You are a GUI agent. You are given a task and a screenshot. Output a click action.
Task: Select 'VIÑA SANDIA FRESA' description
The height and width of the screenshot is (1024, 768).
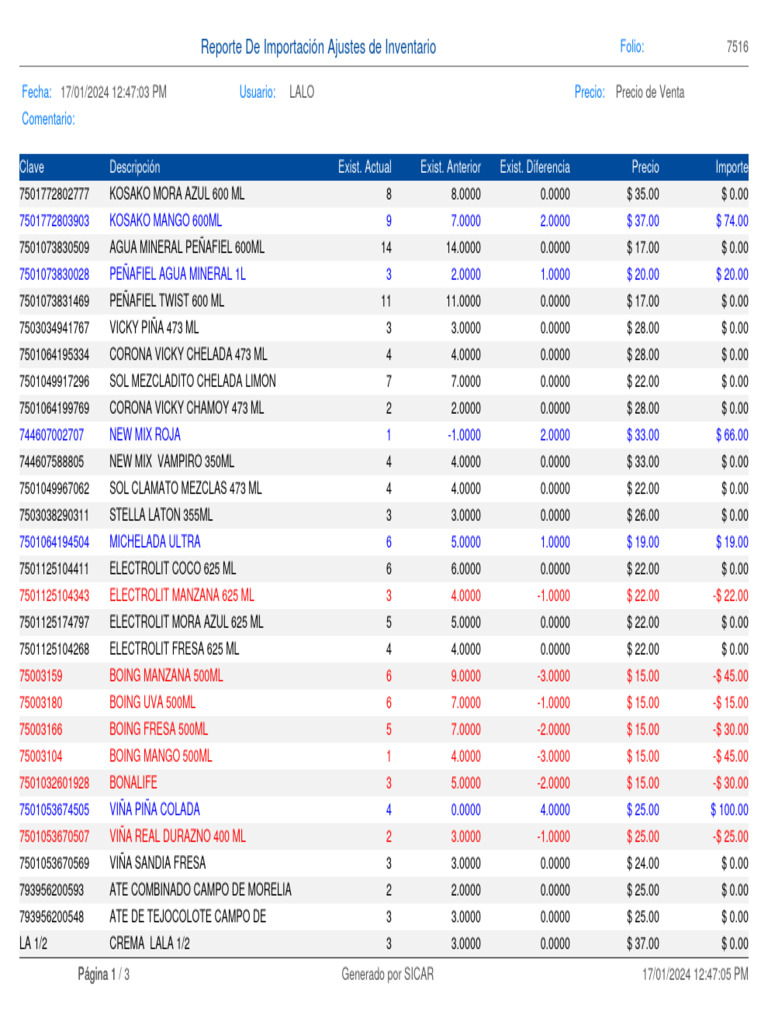point(157,863)
